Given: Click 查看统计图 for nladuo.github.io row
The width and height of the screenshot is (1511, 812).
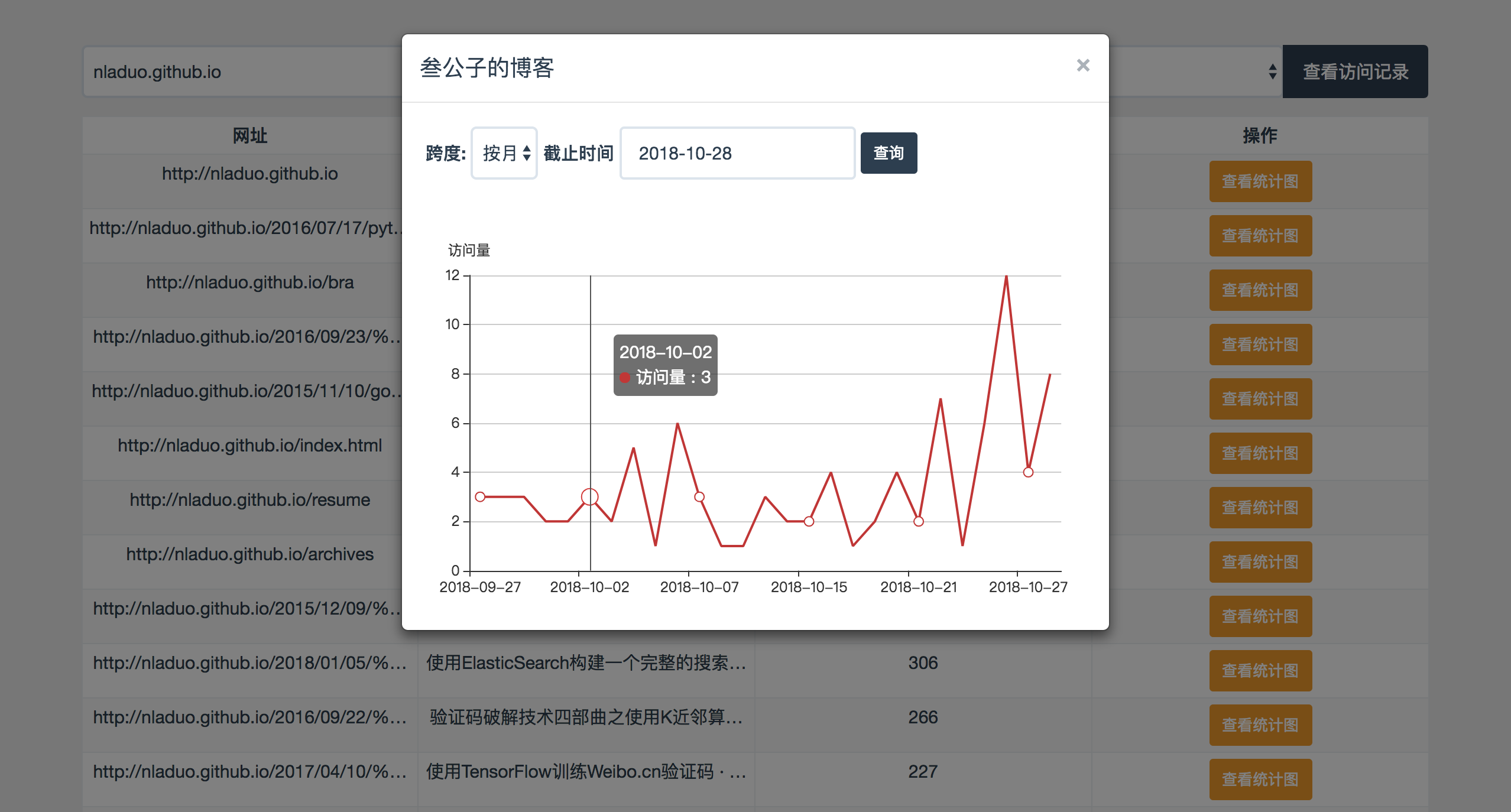Looking at the screenshot, I should pyautogui.click(x=1260, y=181).
